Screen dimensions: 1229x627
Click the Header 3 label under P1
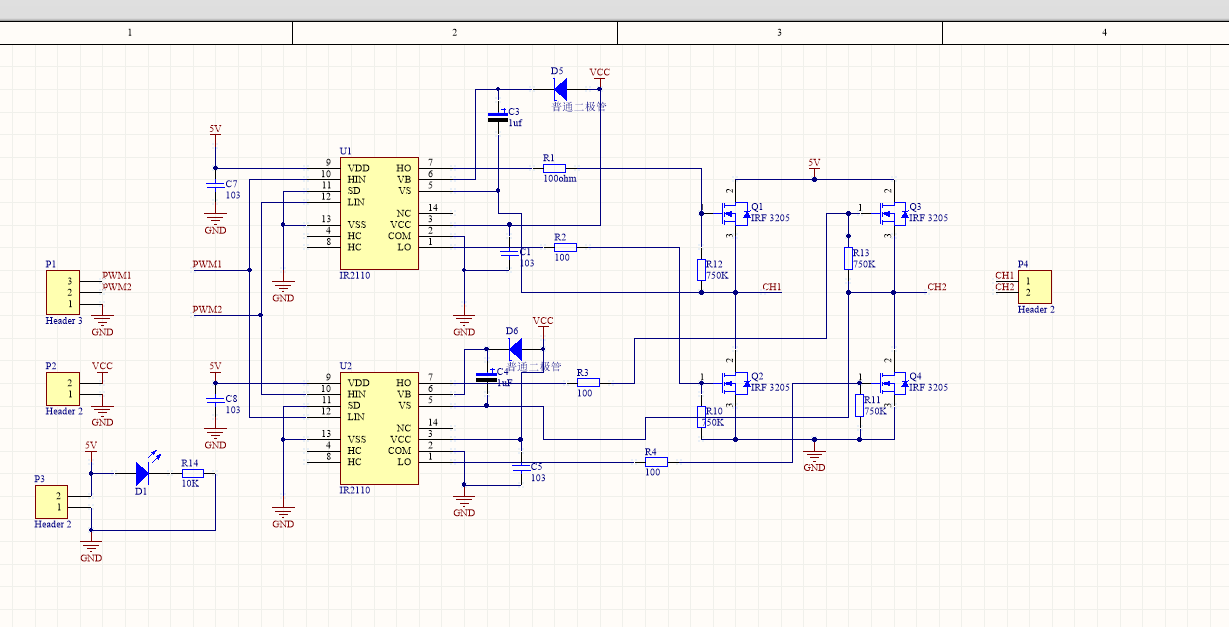pos(64,322)
